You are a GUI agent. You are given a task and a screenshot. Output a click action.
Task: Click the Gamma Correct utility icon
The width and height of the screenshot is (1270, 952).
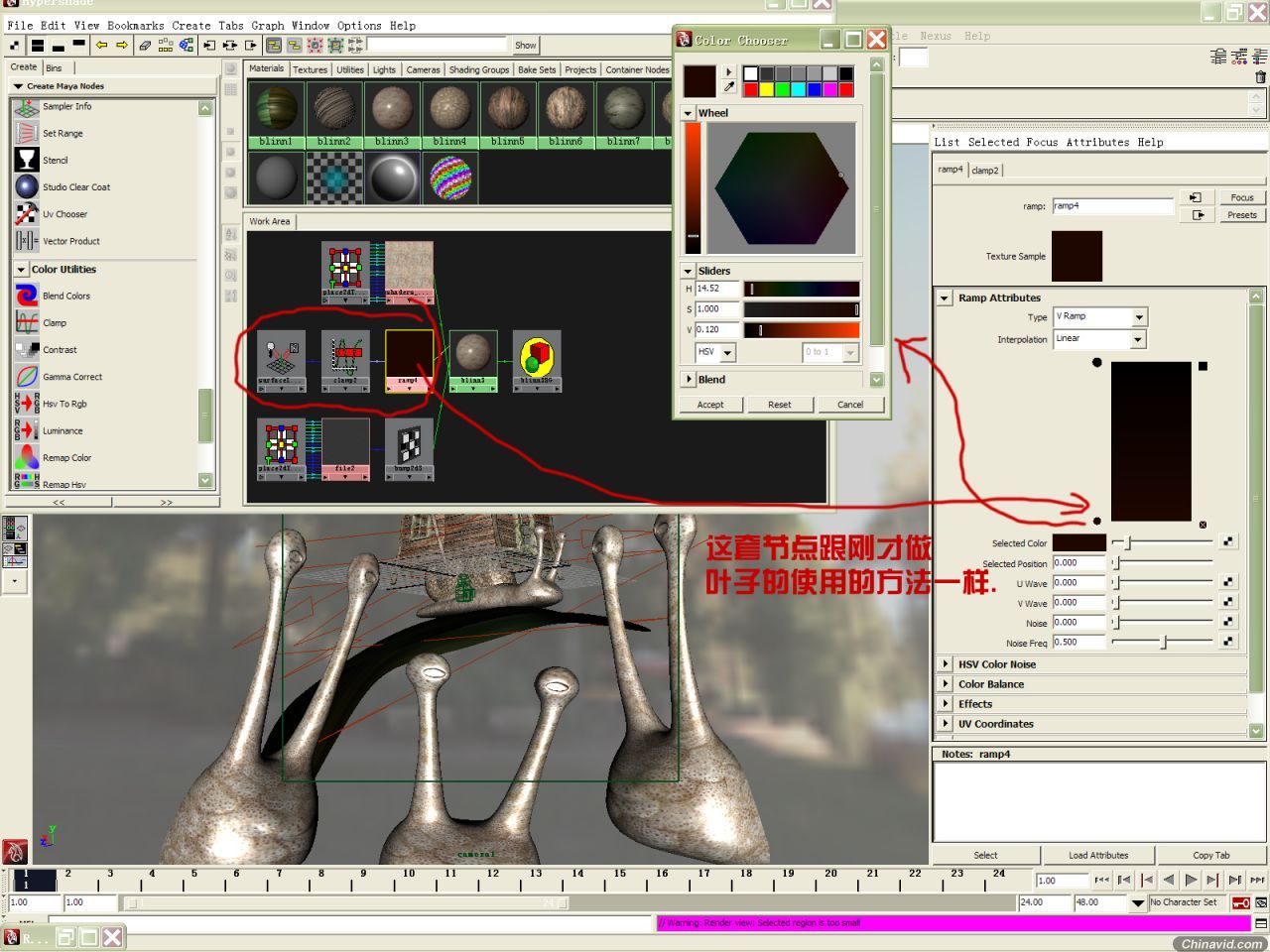27,376
